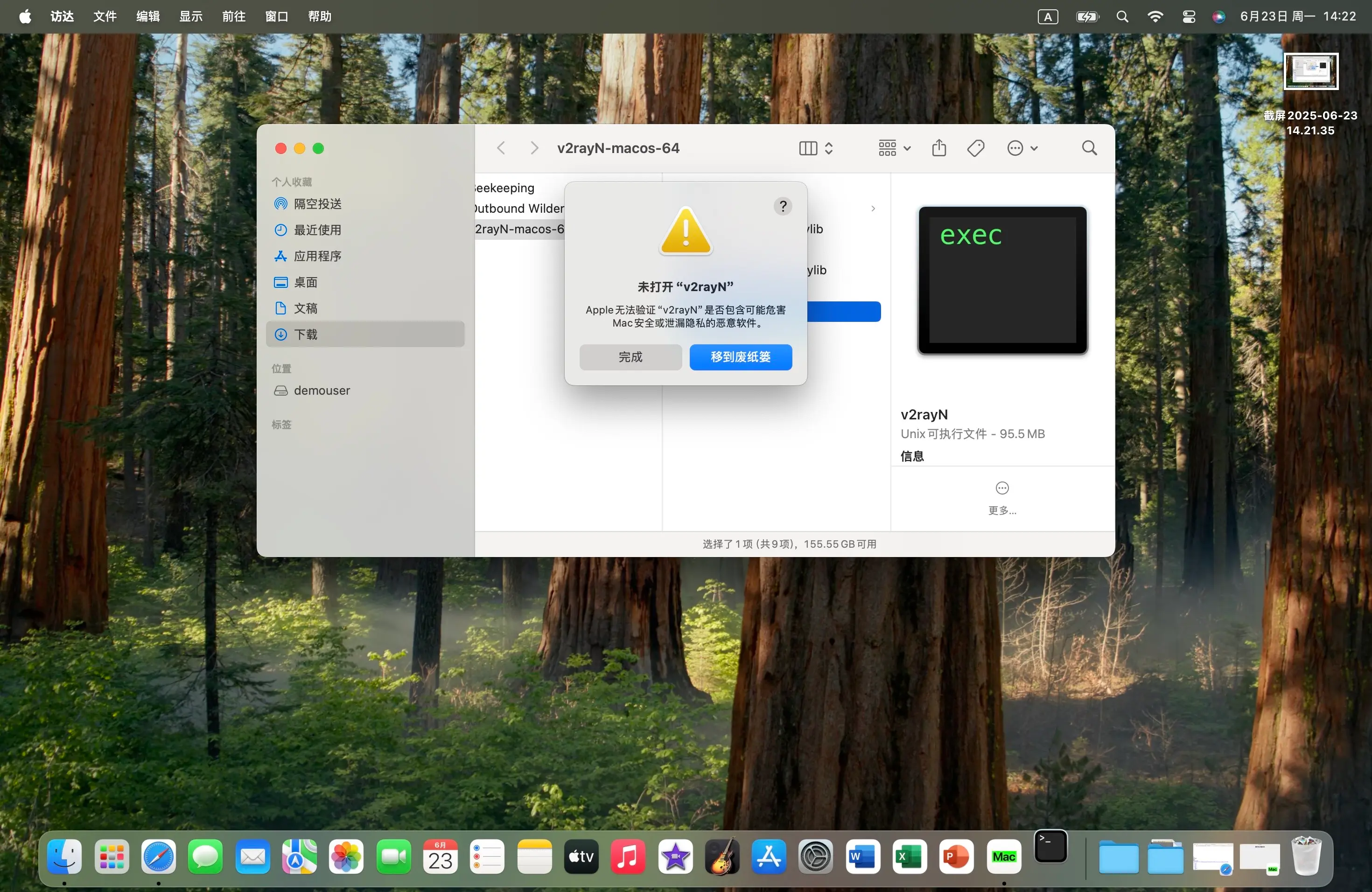Click the Spotlight search menu bar icon
This screenshot has height=892, width=1372.
1122,17
